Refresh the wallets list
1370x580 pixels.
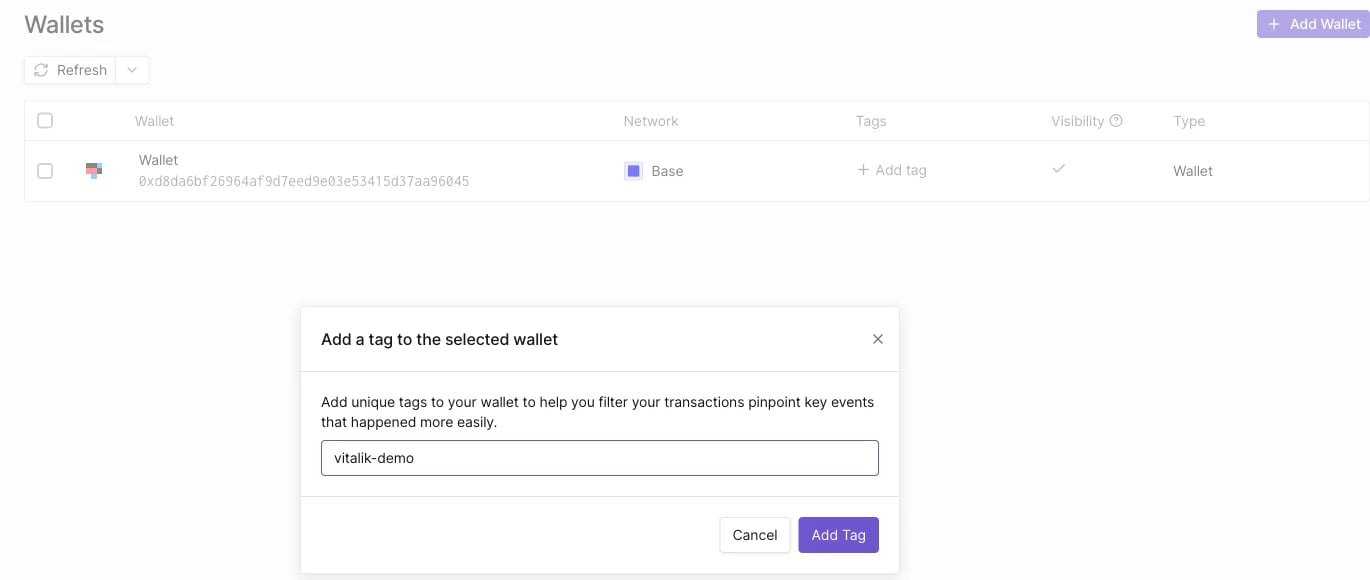point(70,70)
